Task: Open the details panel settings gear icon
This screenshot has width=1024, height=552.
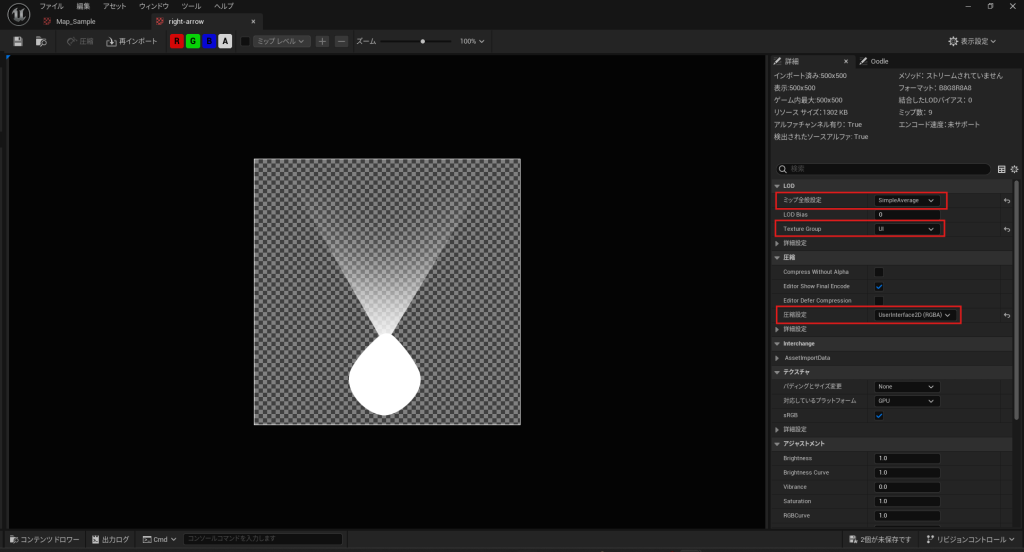Action: coord(1014,169)
